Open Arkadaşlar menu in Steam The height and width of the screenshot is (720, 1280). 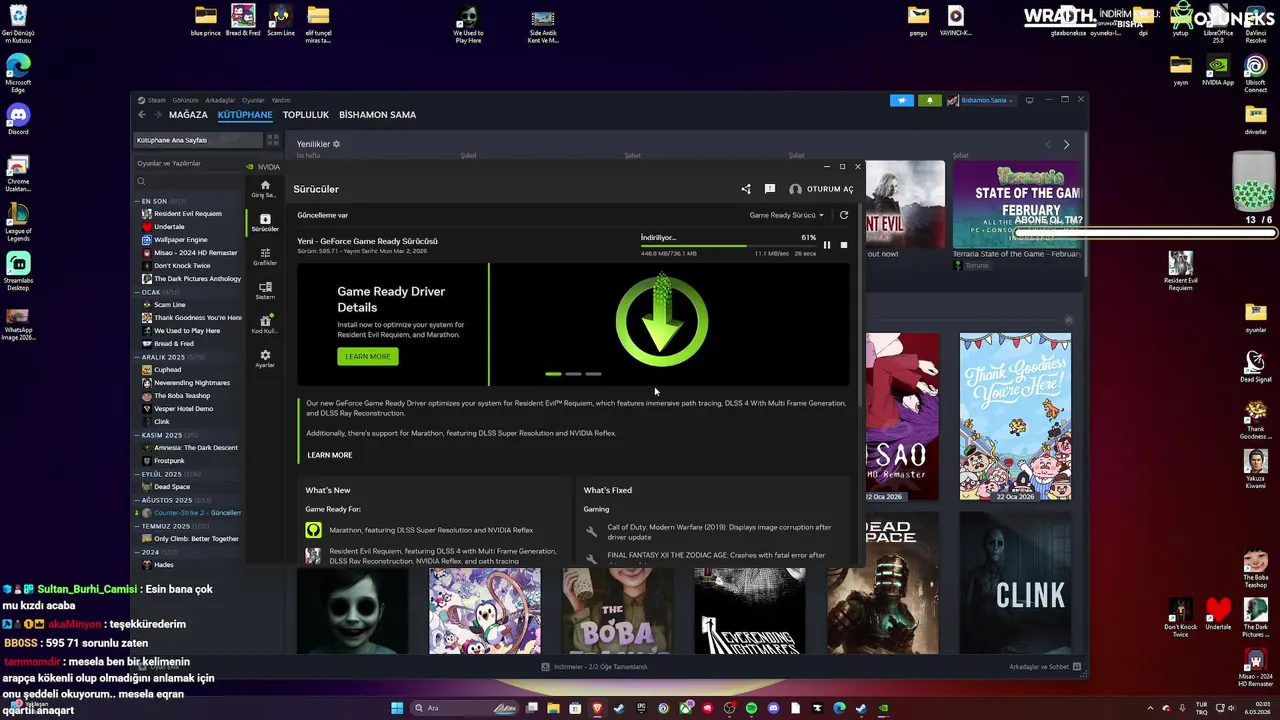[x=220, y=100]
